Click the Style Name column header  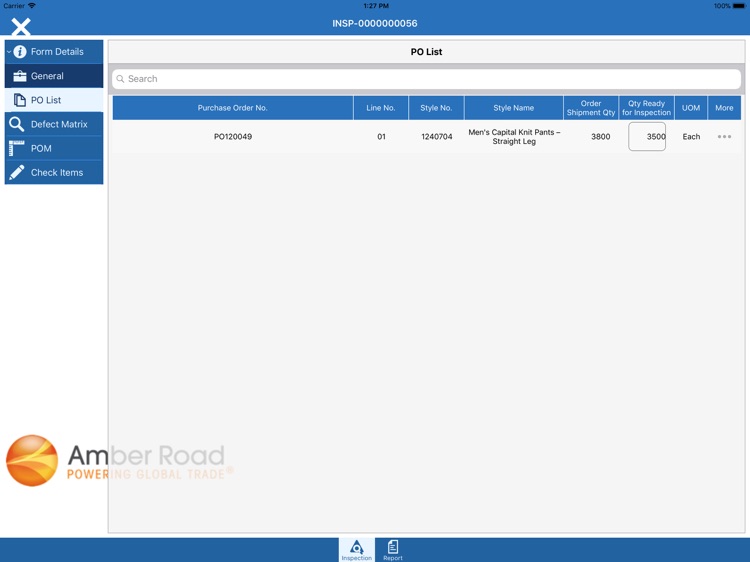(514, 108)
